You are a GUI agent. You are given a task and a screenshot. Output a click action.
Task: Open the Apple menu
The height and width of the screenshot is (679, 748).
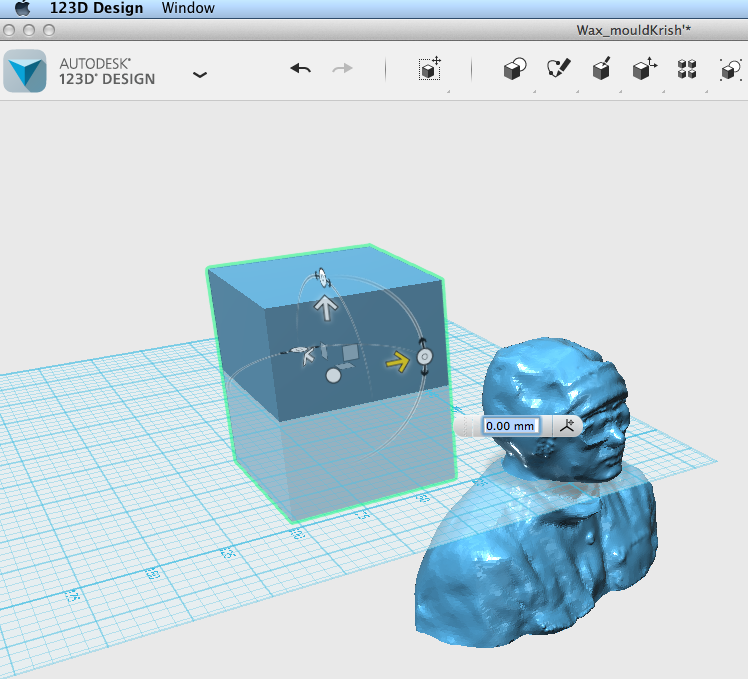tap(22, 8)
